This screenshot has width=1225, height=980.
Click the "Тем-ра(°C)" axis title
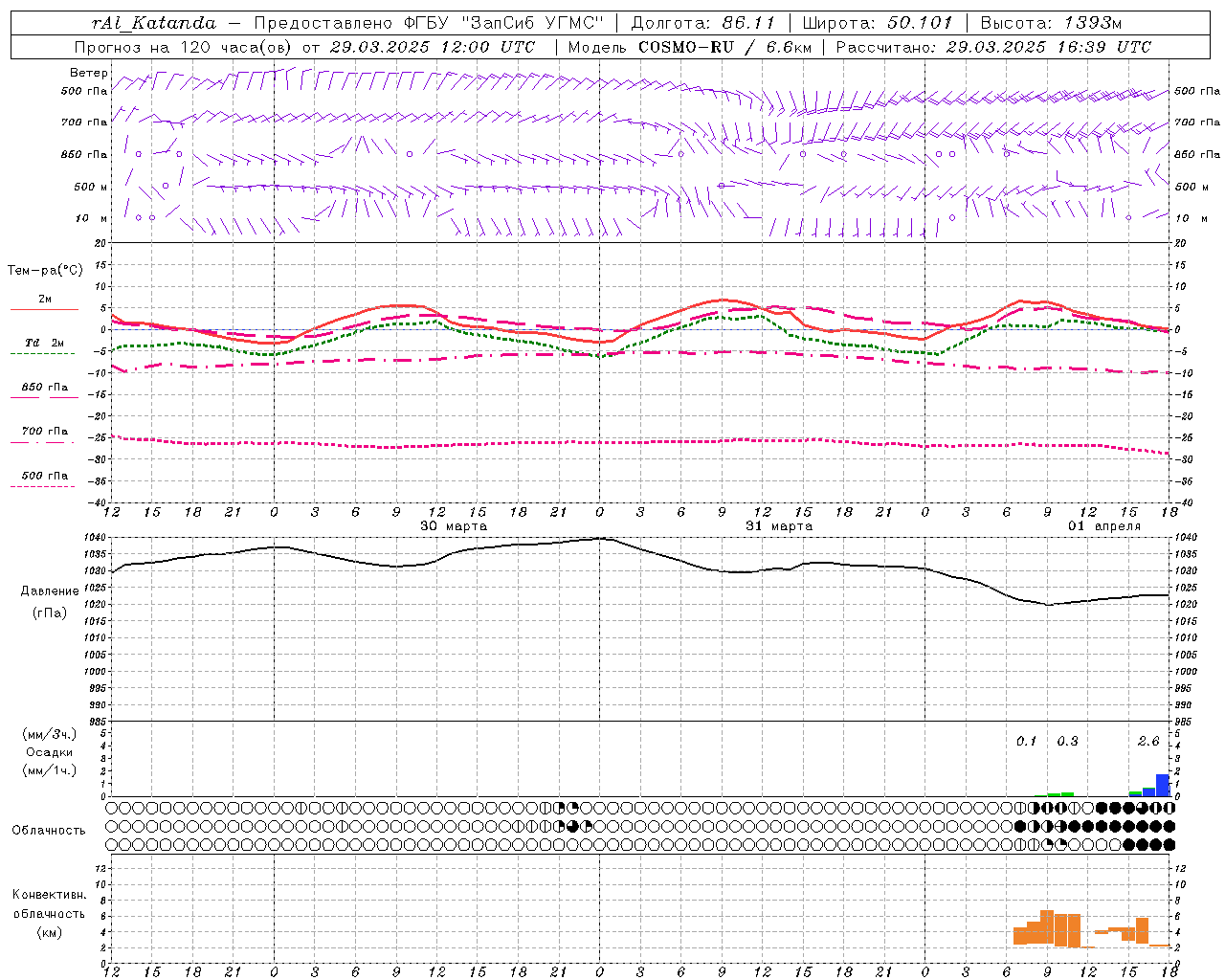click(x=45, y=271)
